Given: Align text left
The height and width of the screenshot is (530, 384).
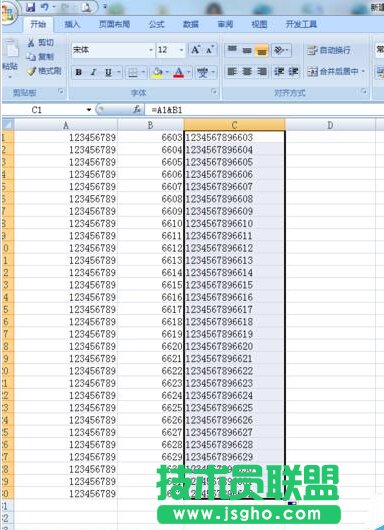Looking at the screenshot, I should point(232,72).
